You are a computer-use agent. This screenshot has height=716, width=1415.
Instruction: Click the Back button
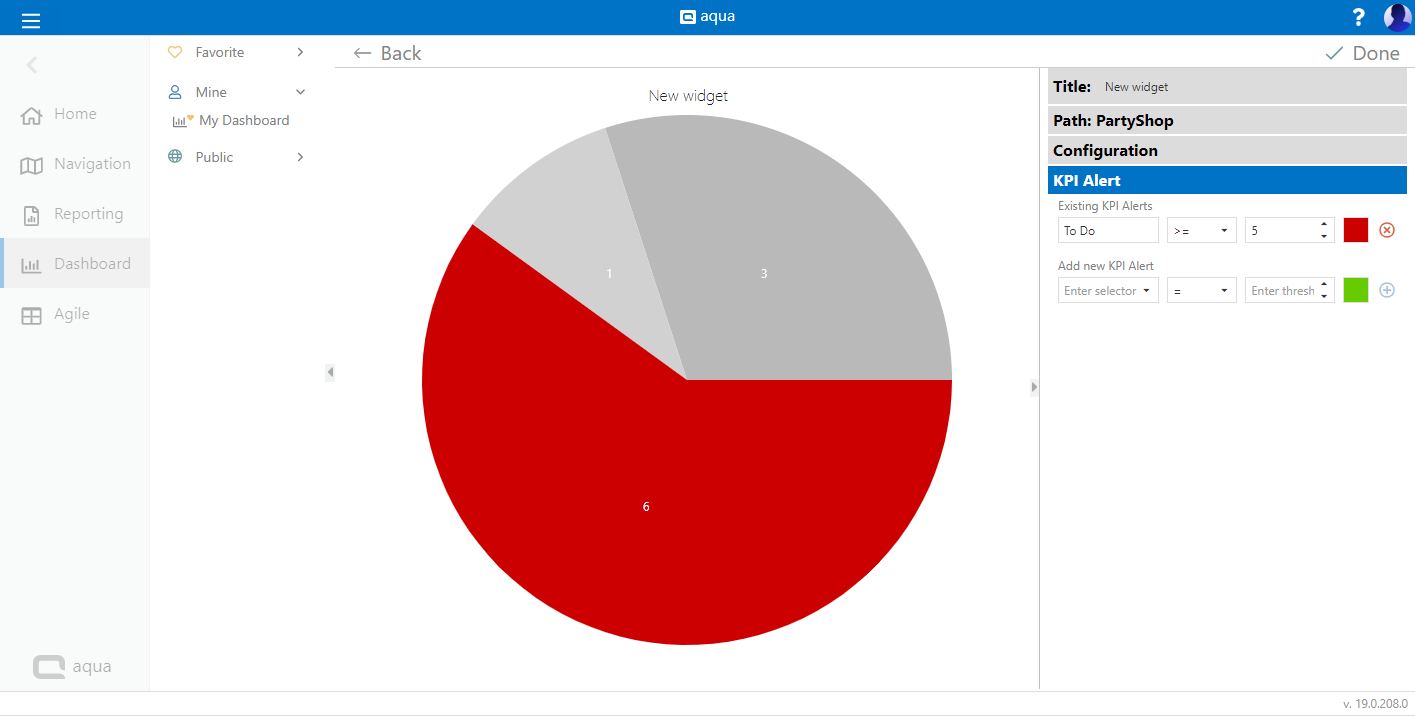(x=388, y=53)
